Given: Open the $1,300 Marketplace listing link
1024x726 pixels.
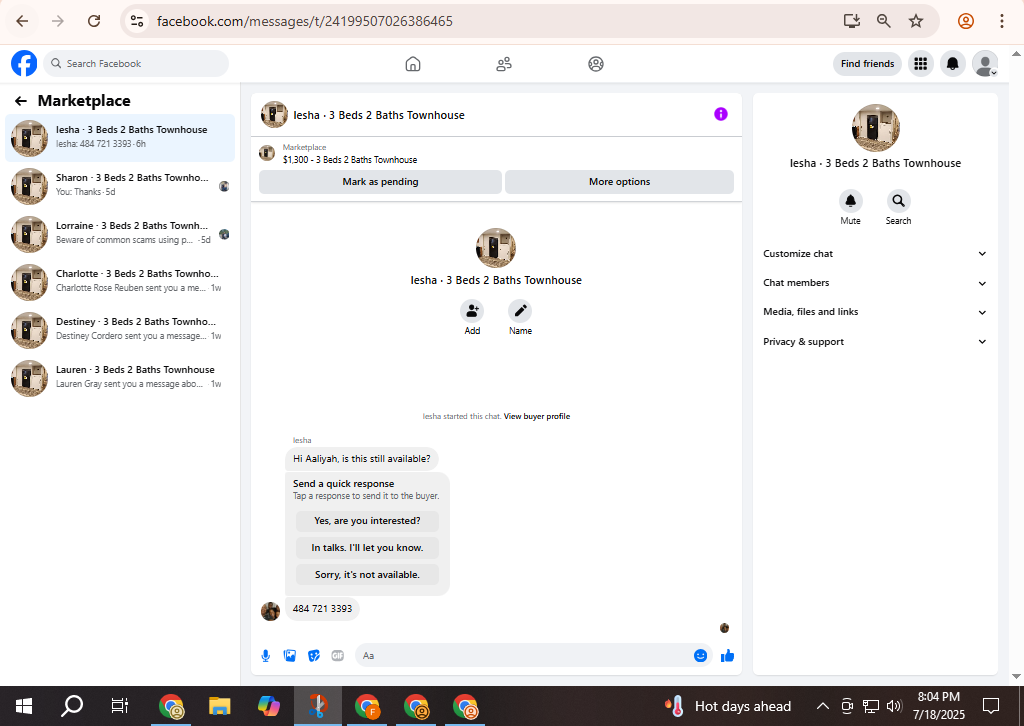Looking at the screenshot, I should (x=349, y=159).
